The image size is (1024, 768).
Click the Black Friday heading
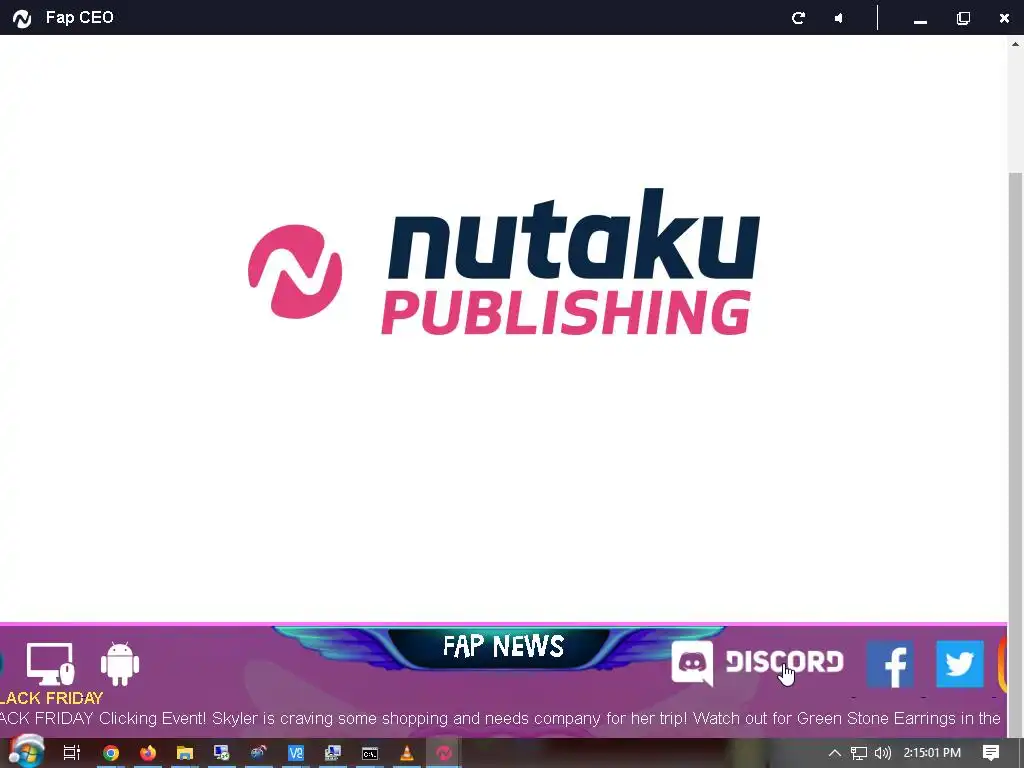51,697
